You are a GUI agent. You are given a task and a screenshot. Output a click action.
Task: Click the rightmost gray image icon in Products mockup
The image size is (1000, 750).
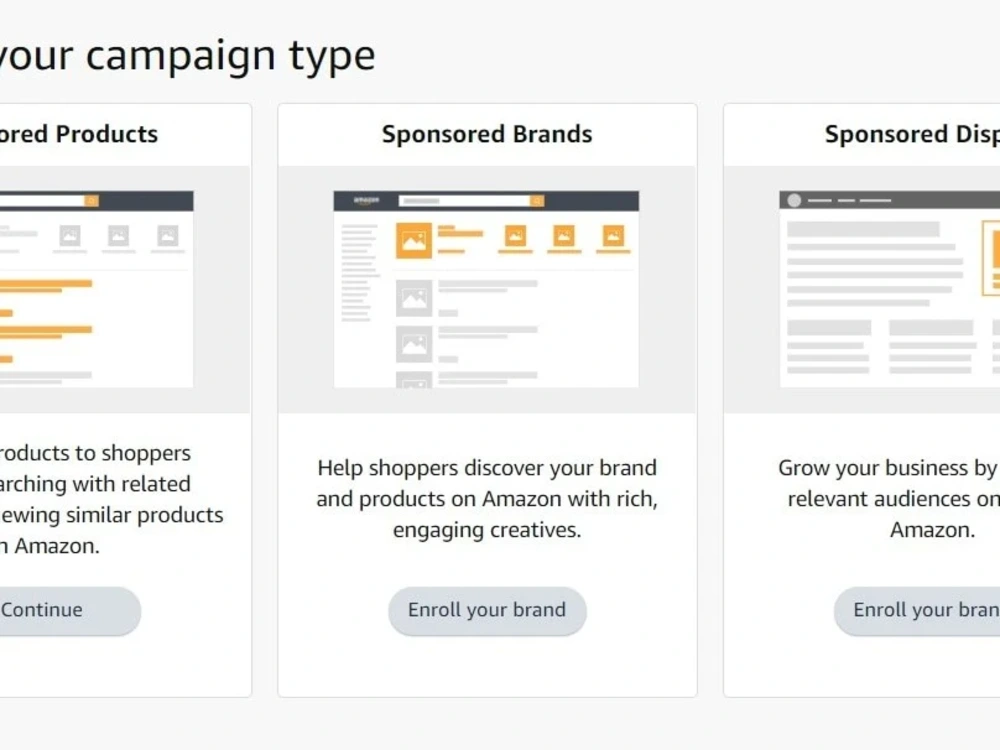click(168, 236)
